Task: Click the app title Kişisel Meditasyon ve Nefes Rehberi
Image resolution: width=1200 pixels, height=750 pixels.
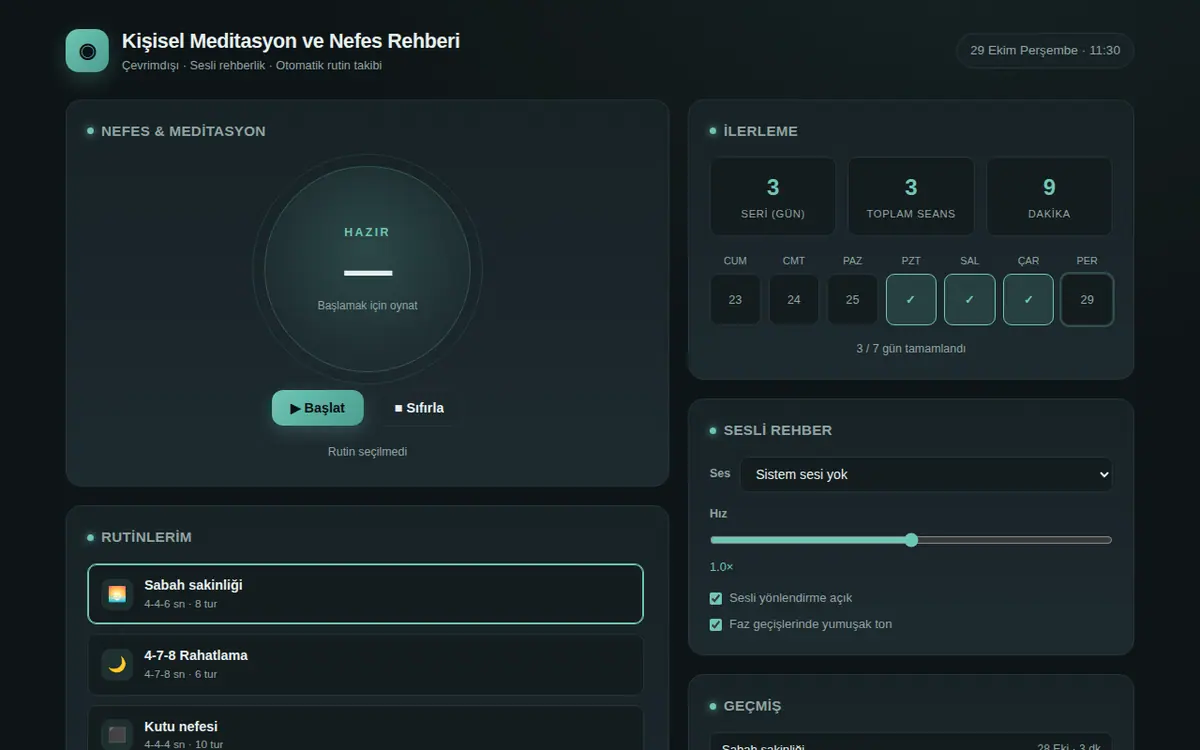Action: point(291,41)
